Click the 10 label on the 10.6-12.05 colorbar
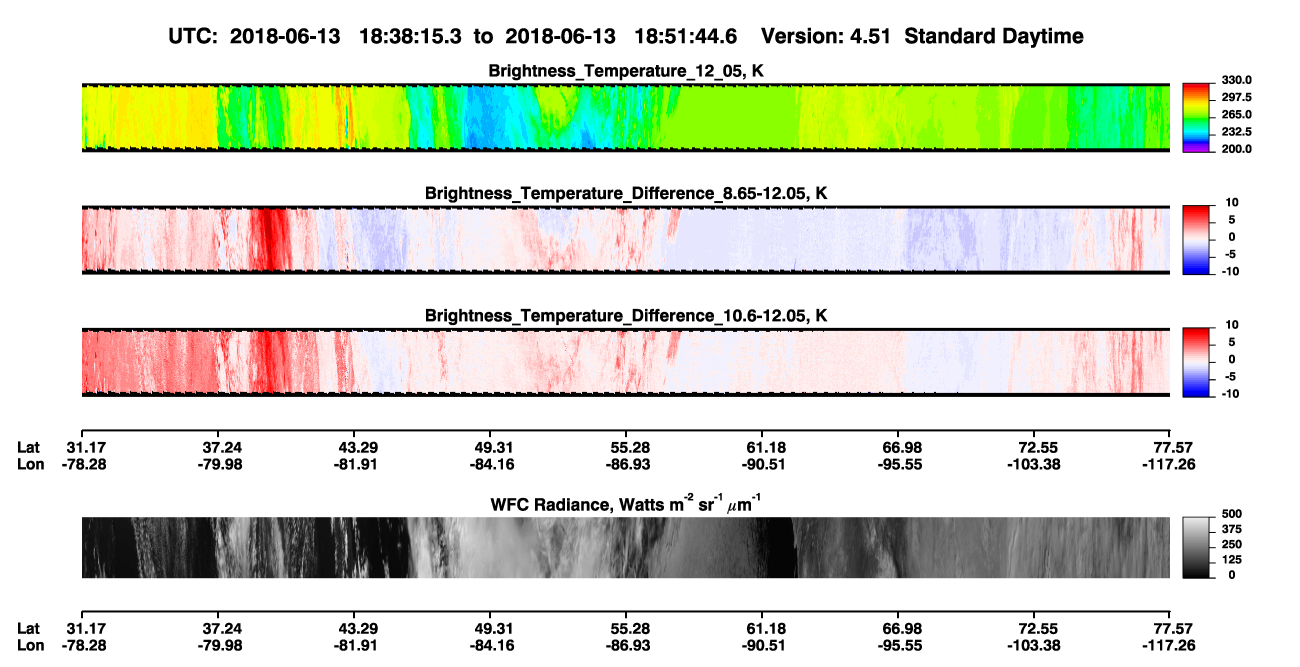Viewport: 1300px width, 667px height. pos(1233,325)
